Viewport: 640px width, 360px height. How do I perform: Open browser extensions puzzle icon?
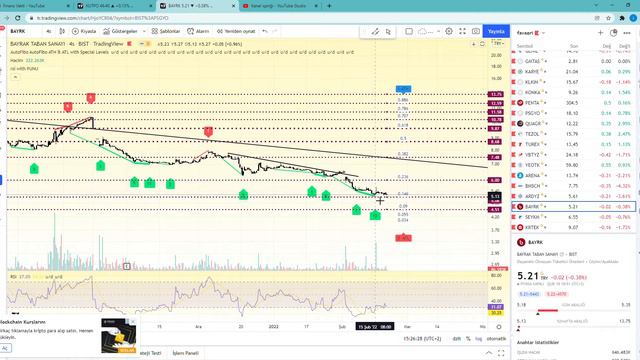(622, 18)
